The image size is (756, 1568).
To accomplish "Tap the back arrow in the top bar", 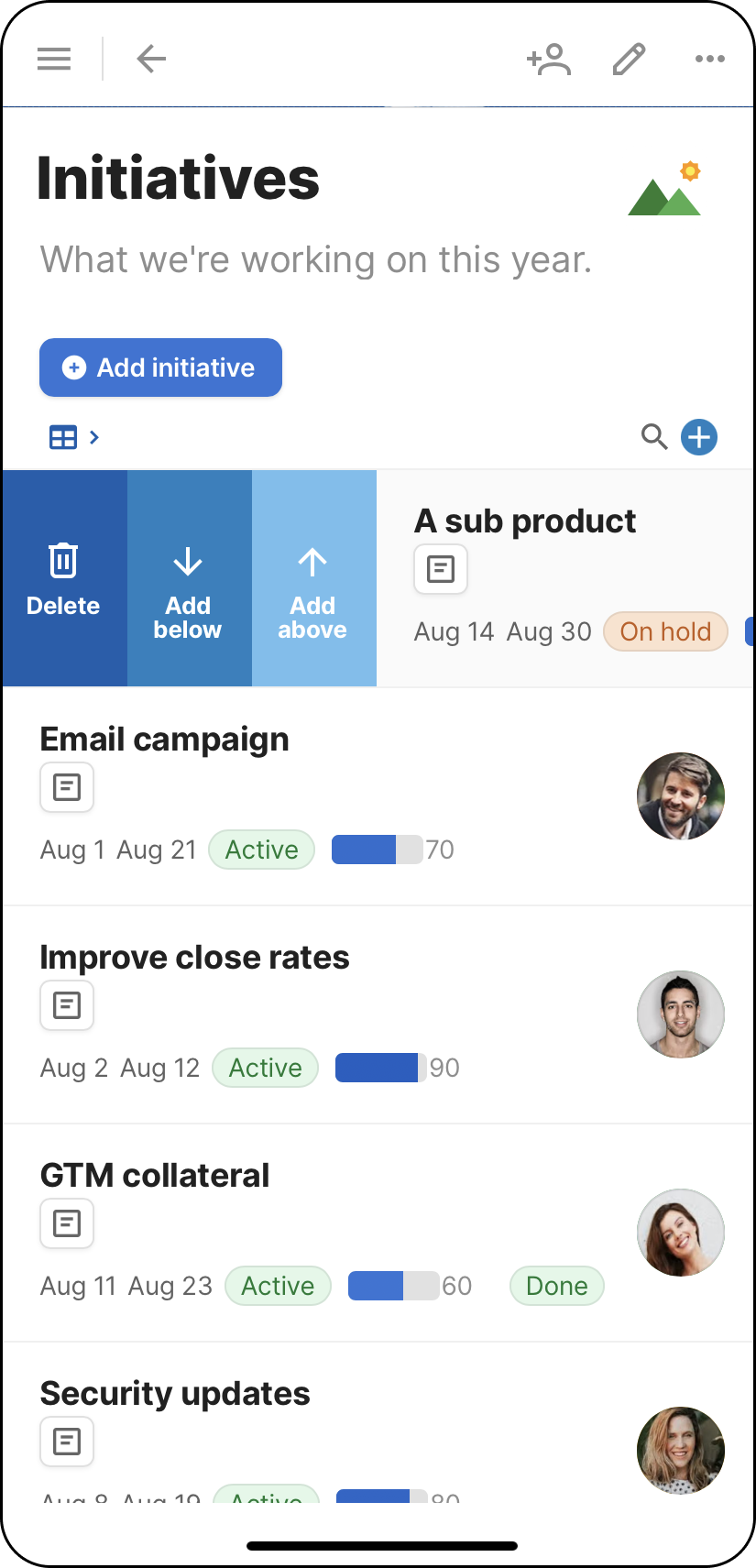I will 150,58.
